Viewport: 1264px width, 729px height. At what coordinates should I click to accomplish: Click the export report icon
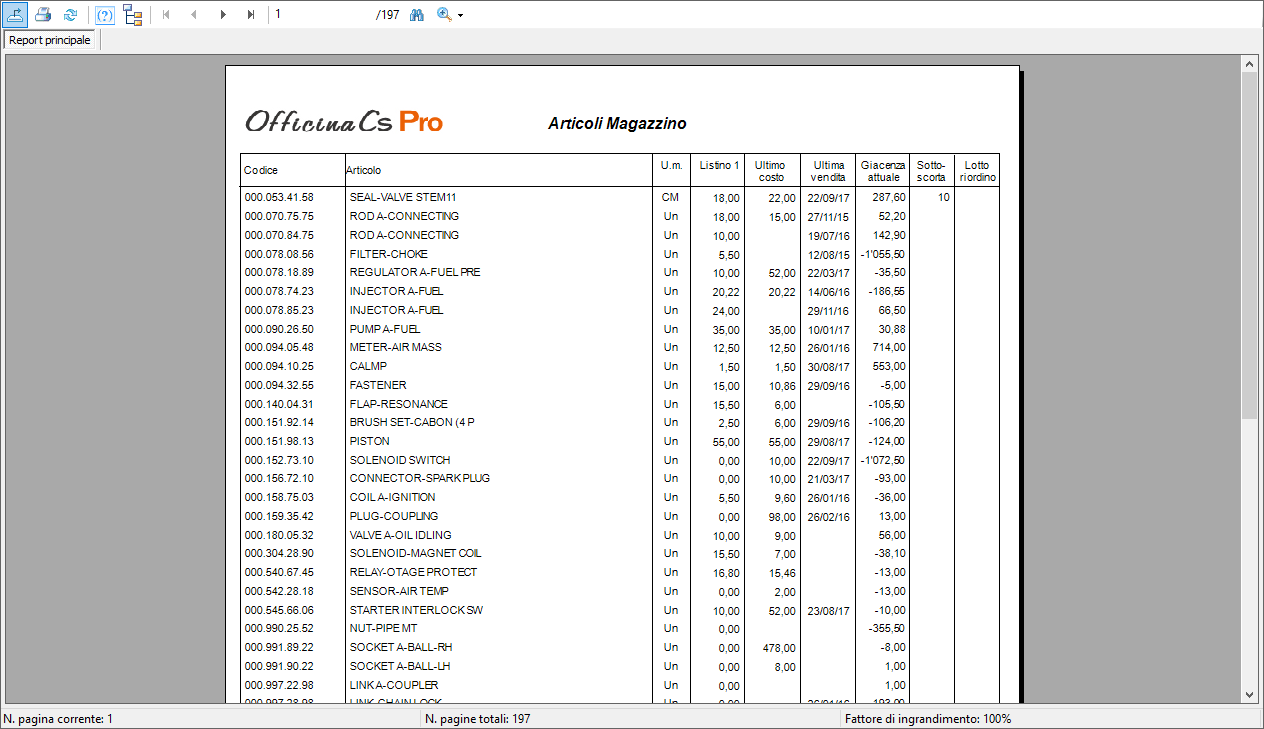(15, 15)
